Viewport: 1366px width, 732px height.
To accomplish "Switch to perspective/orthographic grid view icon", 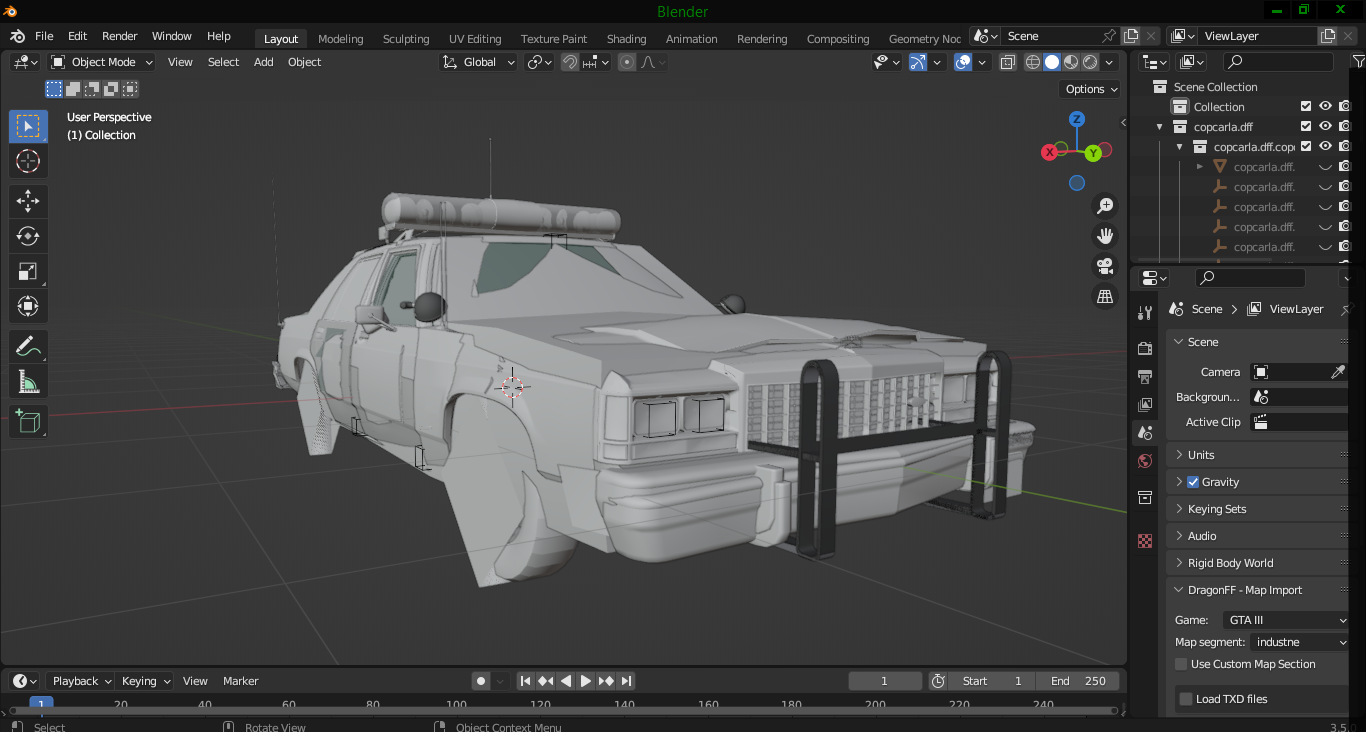I will tap(1105, 297).
